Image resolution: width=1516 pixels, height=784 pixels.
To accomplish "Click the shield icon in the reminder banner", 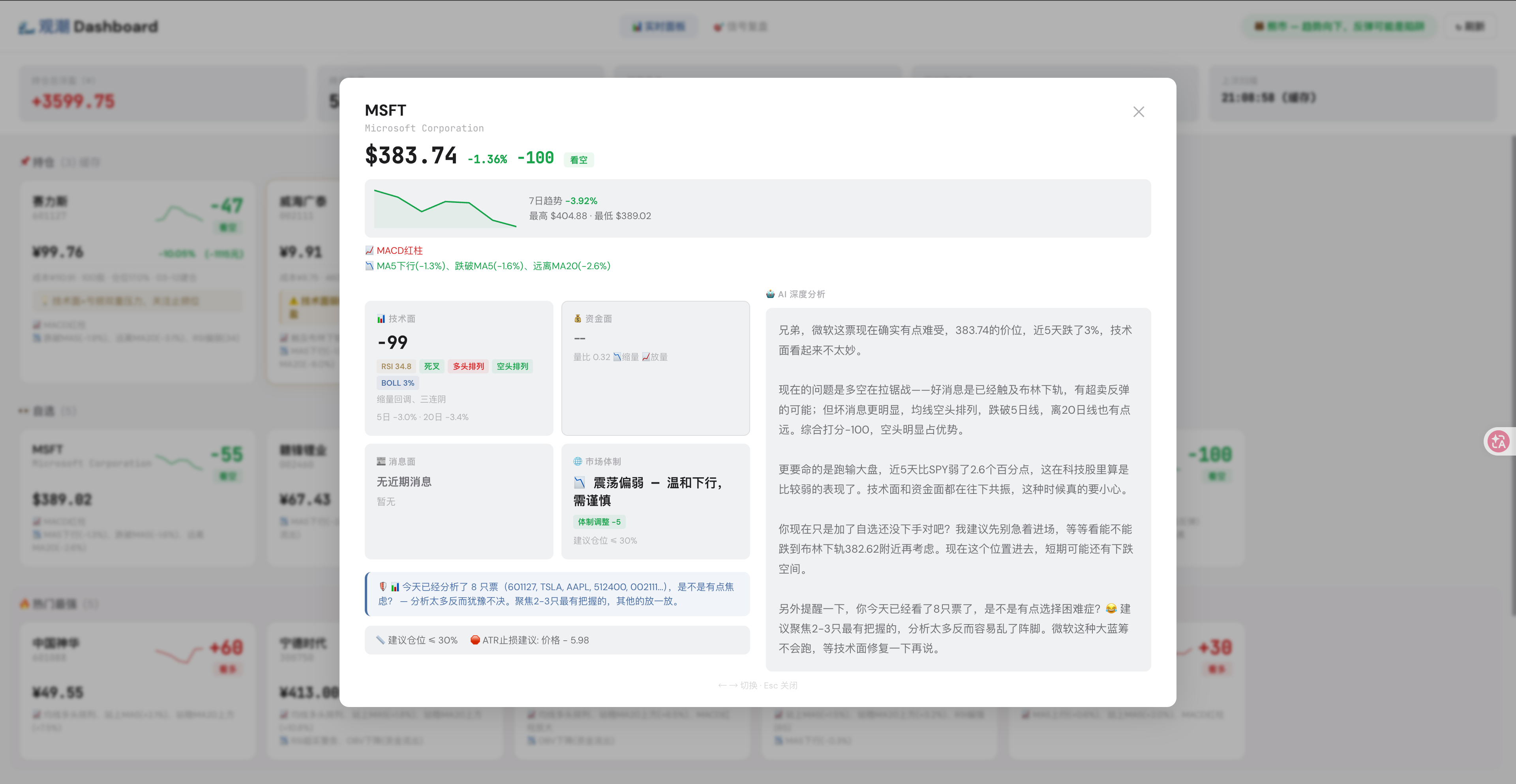I will click(383, 586).
